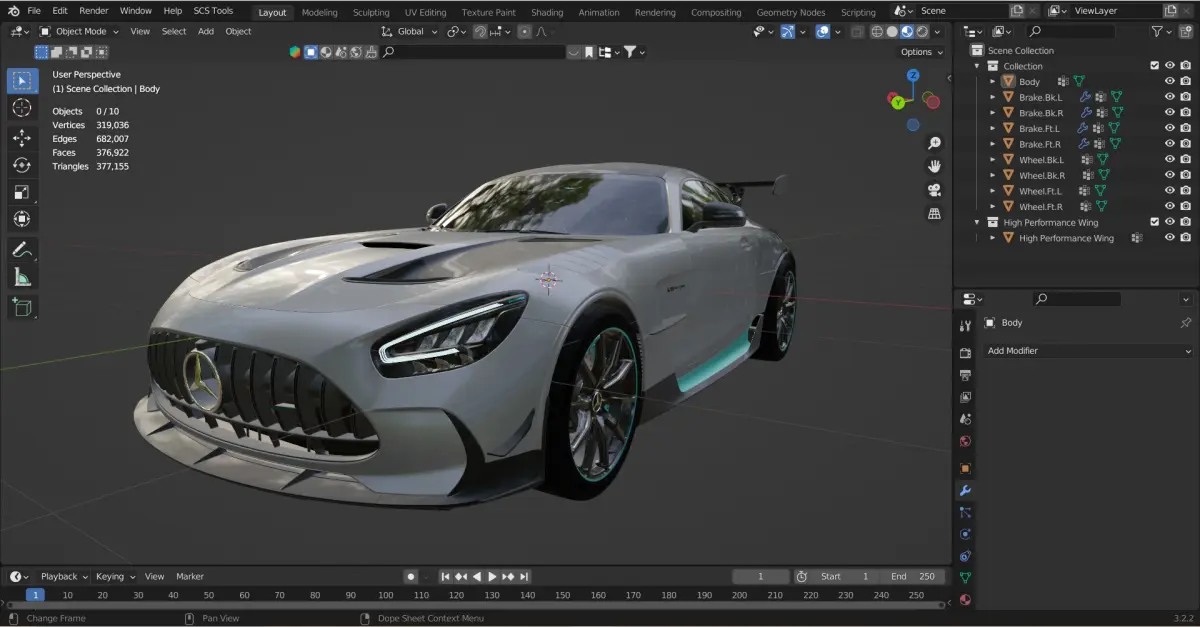Select the Transform tool in the left toolbar
The image size is (1200, 627).
[x=22, y=219]
